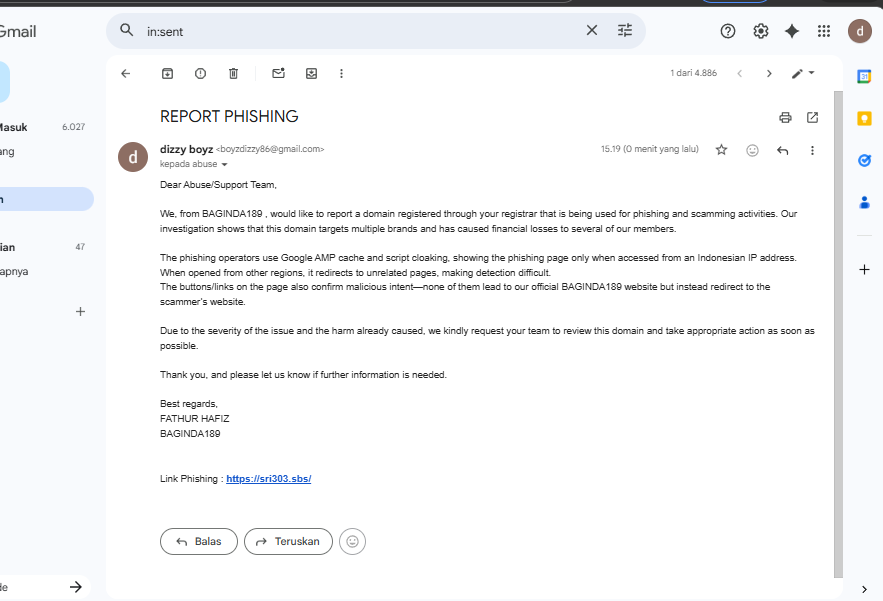Open the toolbar's more options menu
The height and width of the screenshot is (601, 883).
point(341,73)
